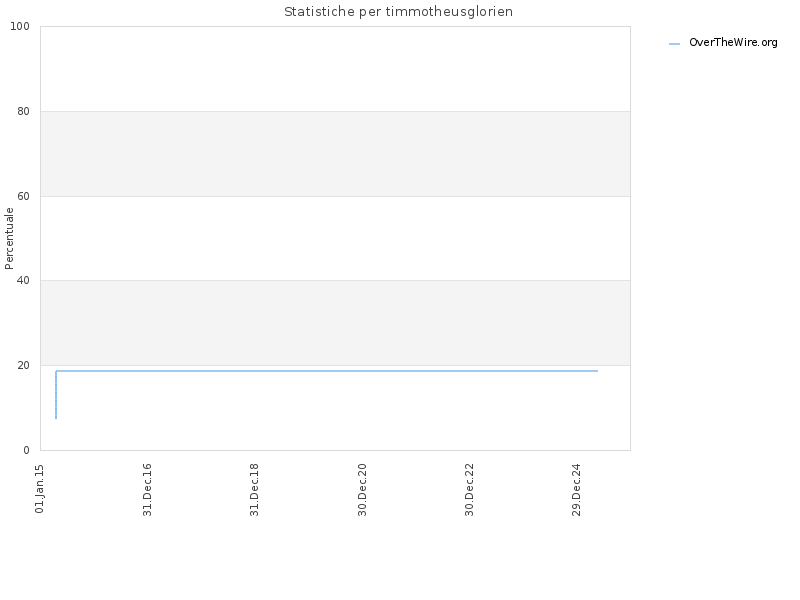Image resolution: width=800 pixels, height=600 pixels.
Task: Click the blue legend line marker
Action: tap(674, 44)
